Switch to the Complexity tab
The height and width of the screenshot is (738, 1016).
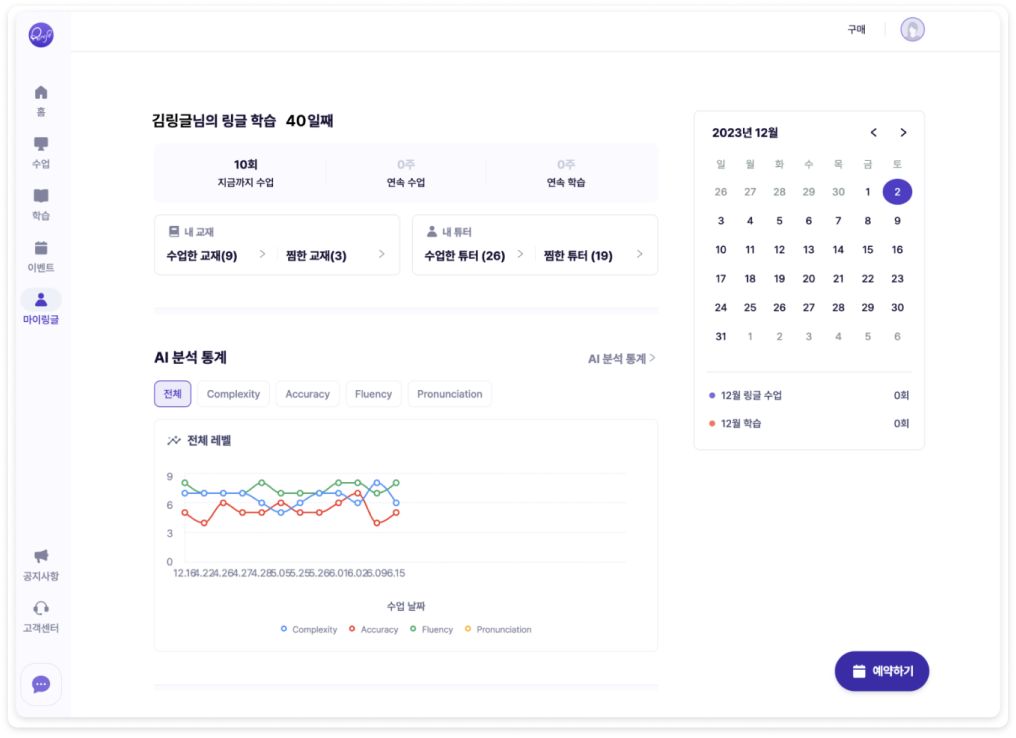click(233, 394)
